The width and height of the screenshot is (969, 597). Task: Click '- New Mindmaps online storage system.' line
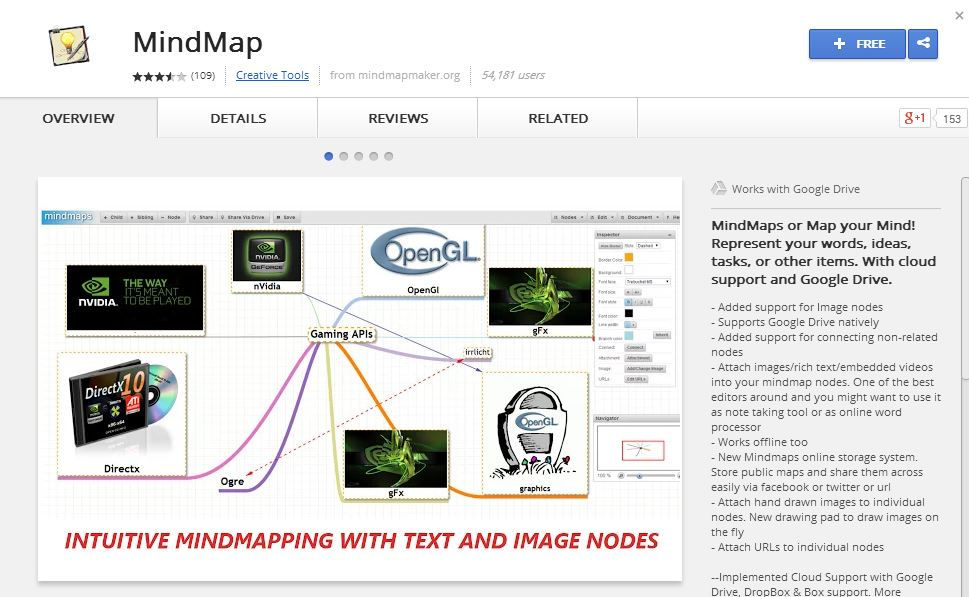click(x=814, y=457)
